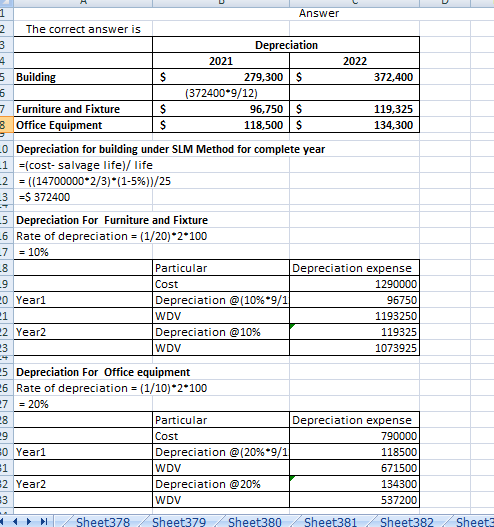Click rate formula '(1/10)*2*100' cell

[112, 388]
